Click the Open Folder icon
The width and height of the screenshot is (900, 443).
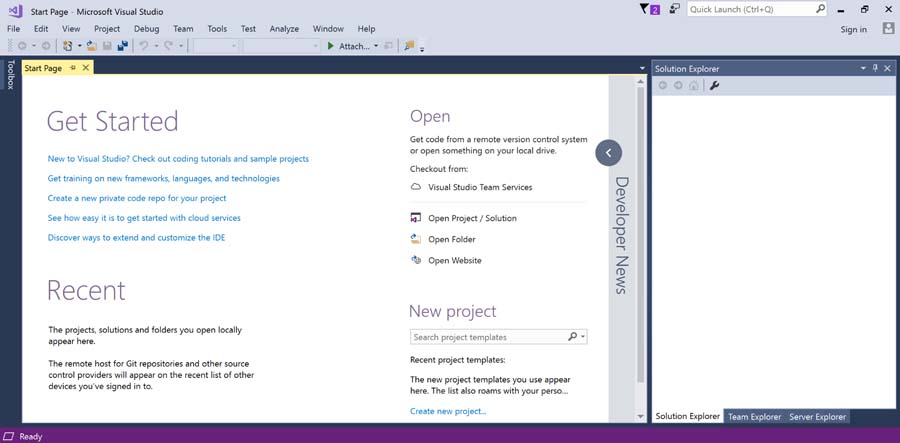417,239
